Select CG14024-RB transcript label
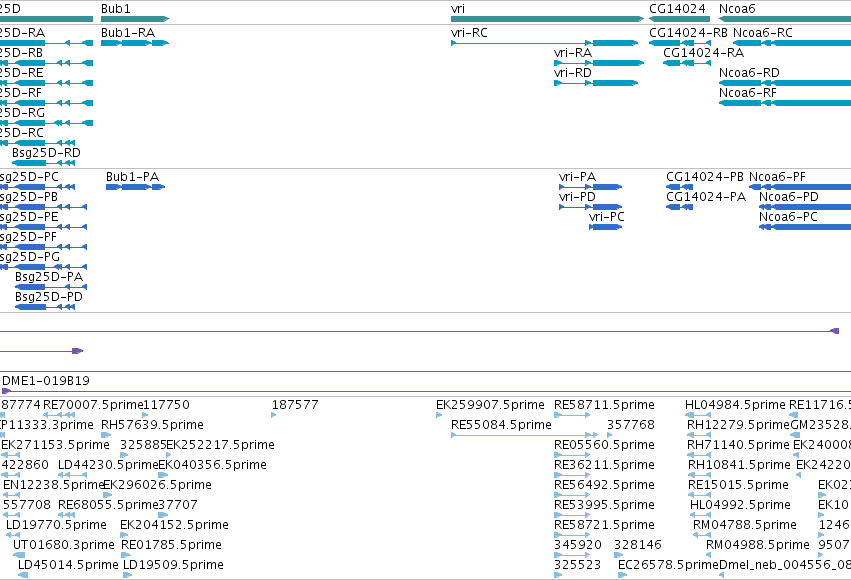 pos(688,33)
